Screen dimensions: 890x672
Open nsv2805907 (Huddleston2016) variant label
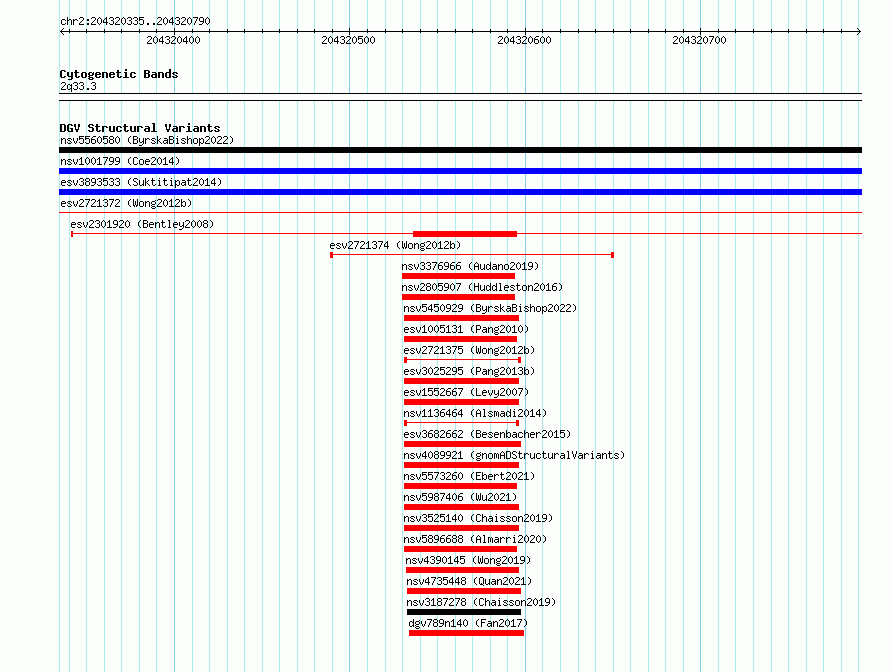[482, 287]
